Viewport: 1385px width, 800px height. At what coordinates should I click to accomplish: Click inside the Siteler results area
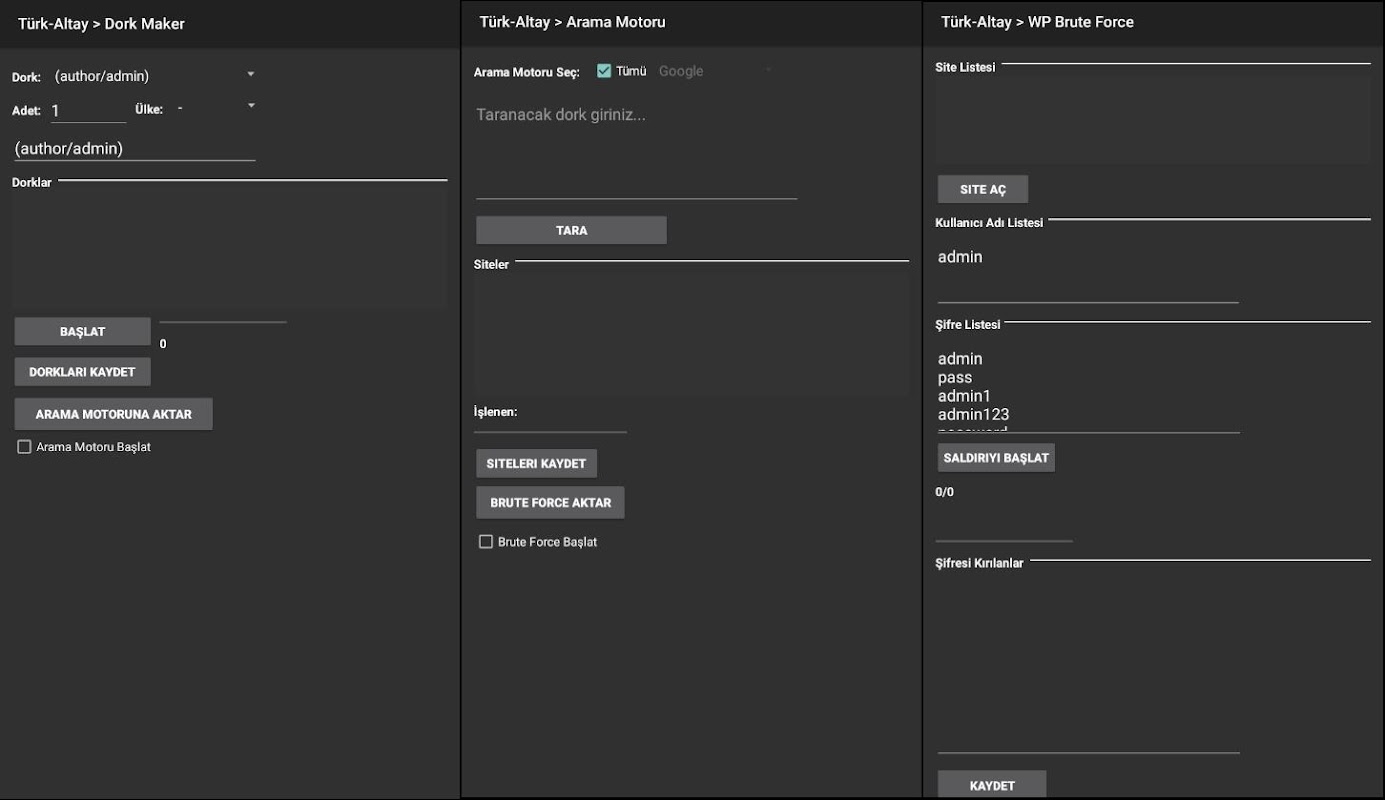[691, 331]
